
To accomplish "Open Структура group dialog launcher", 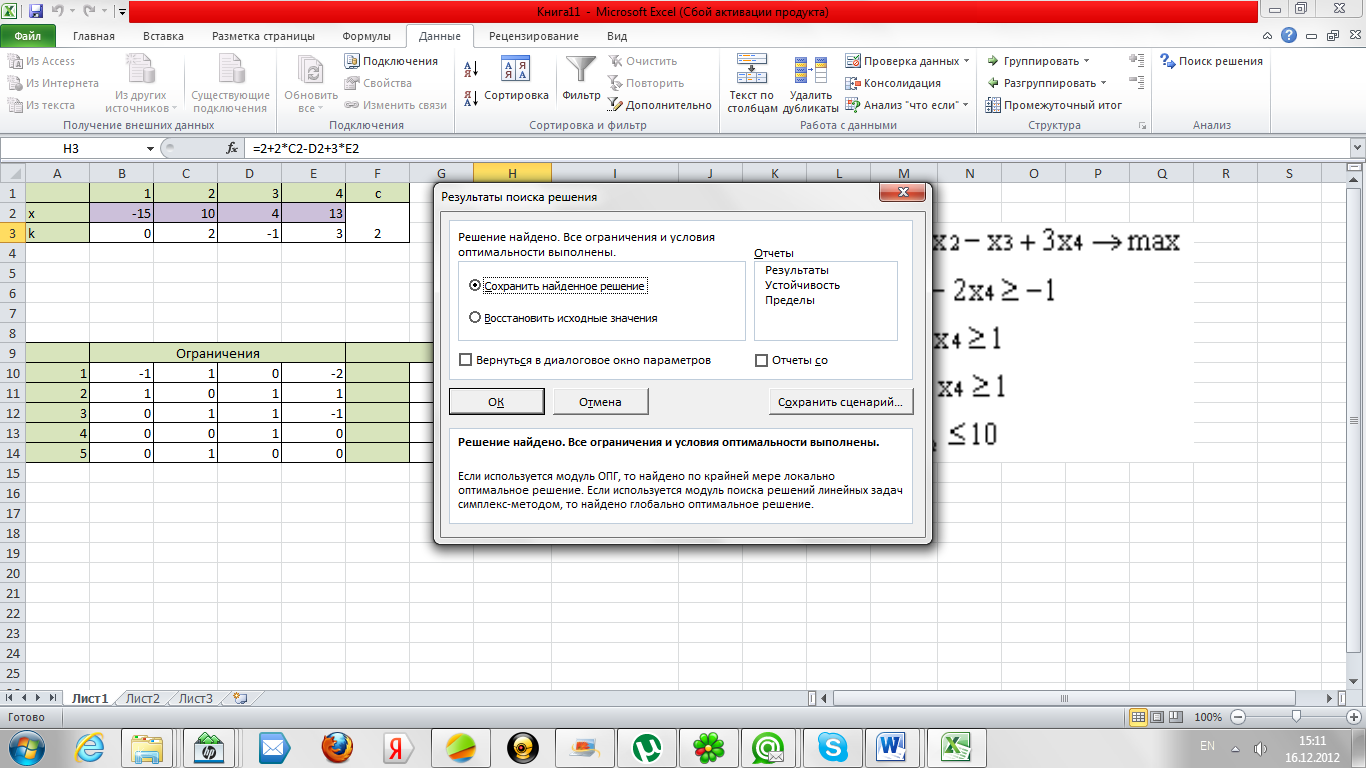I will (x=1142, y=126).
